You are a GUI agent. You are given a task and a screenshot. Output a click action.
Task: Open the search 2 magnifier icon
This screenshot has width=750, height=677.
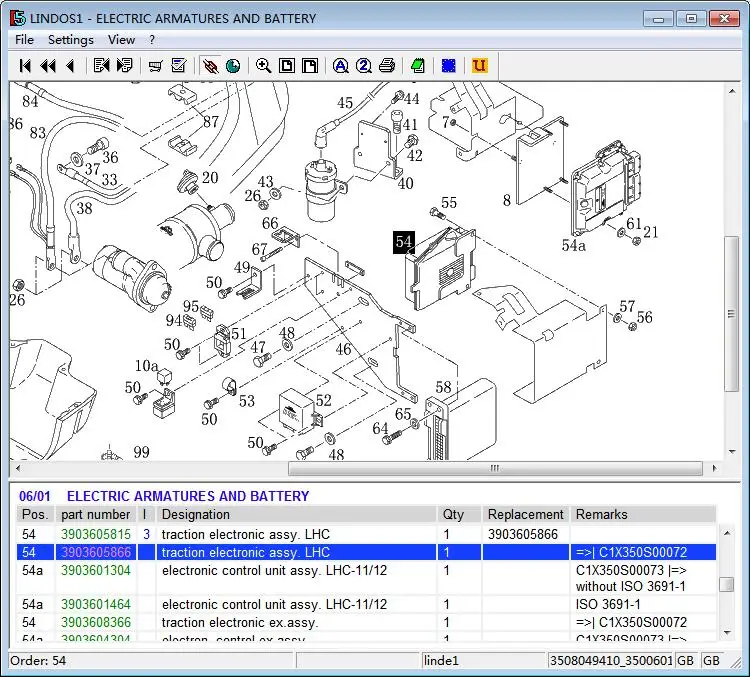[364, 66]
